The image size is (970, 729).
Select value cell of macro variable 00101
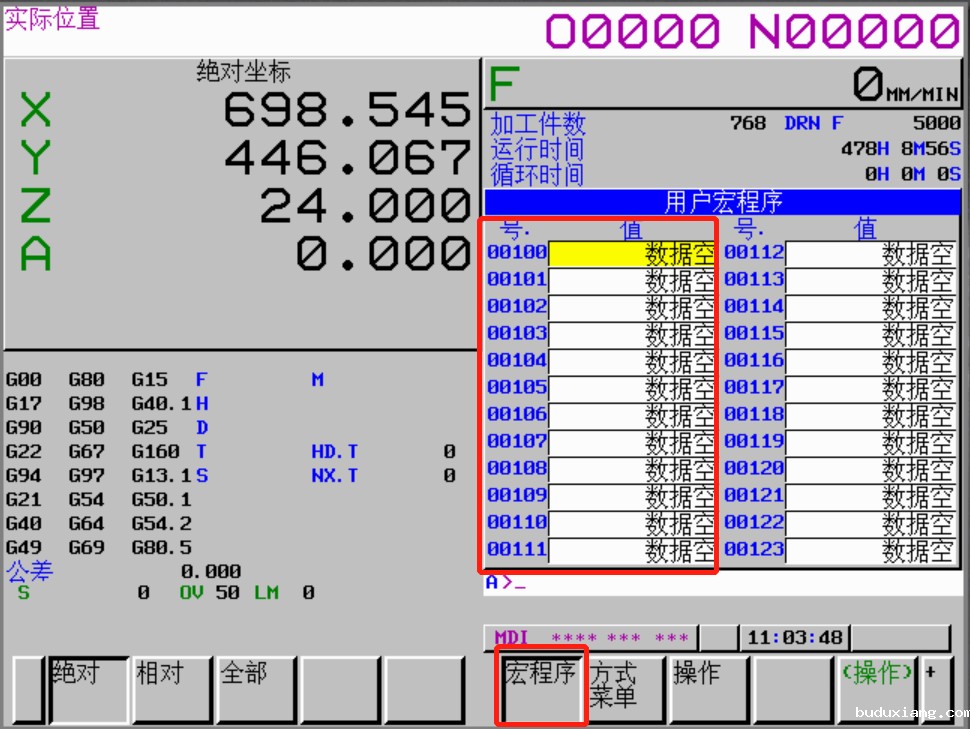click(631, 281)
